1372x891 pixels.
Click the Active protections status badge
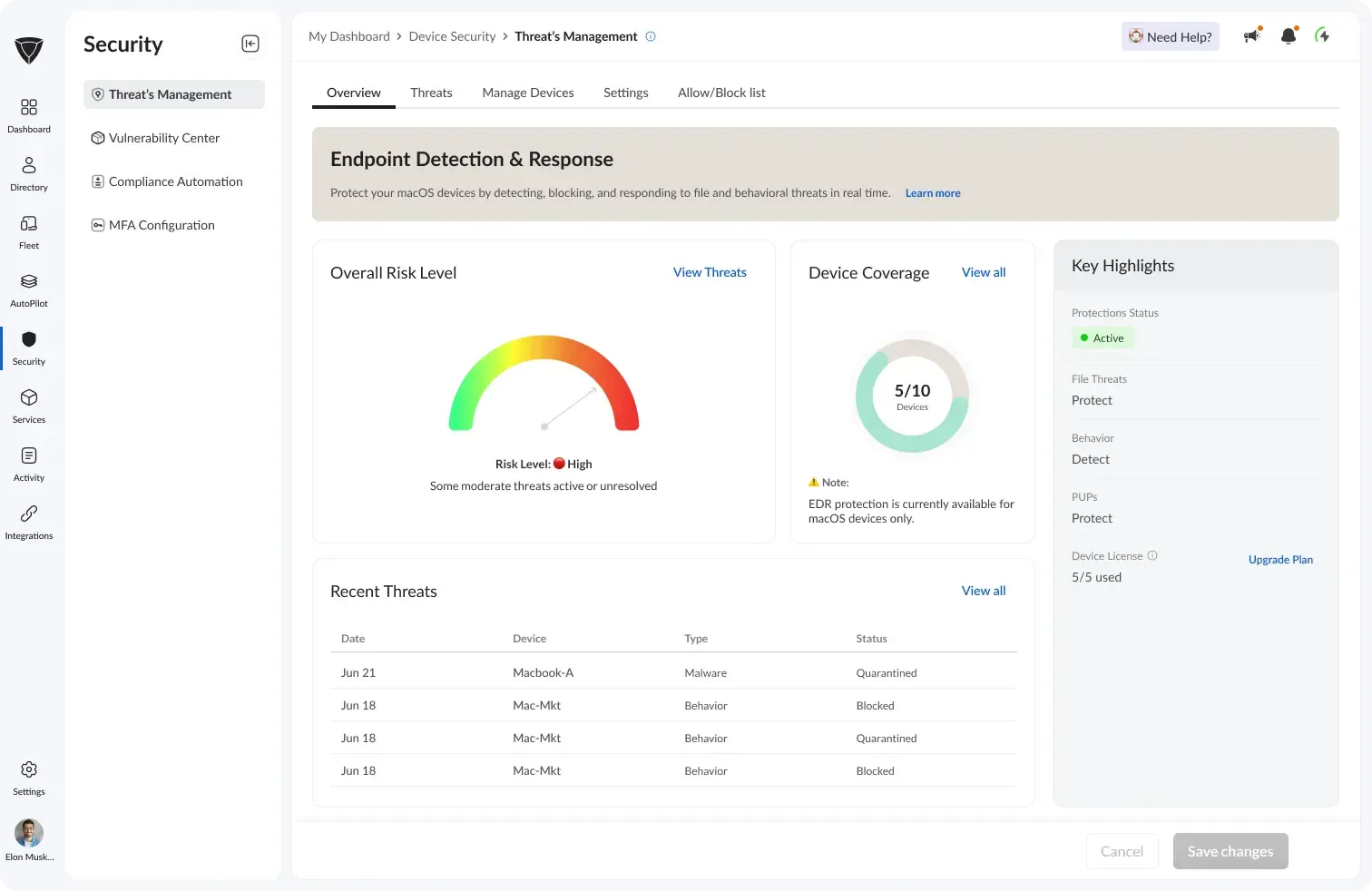click(1102, 338)
